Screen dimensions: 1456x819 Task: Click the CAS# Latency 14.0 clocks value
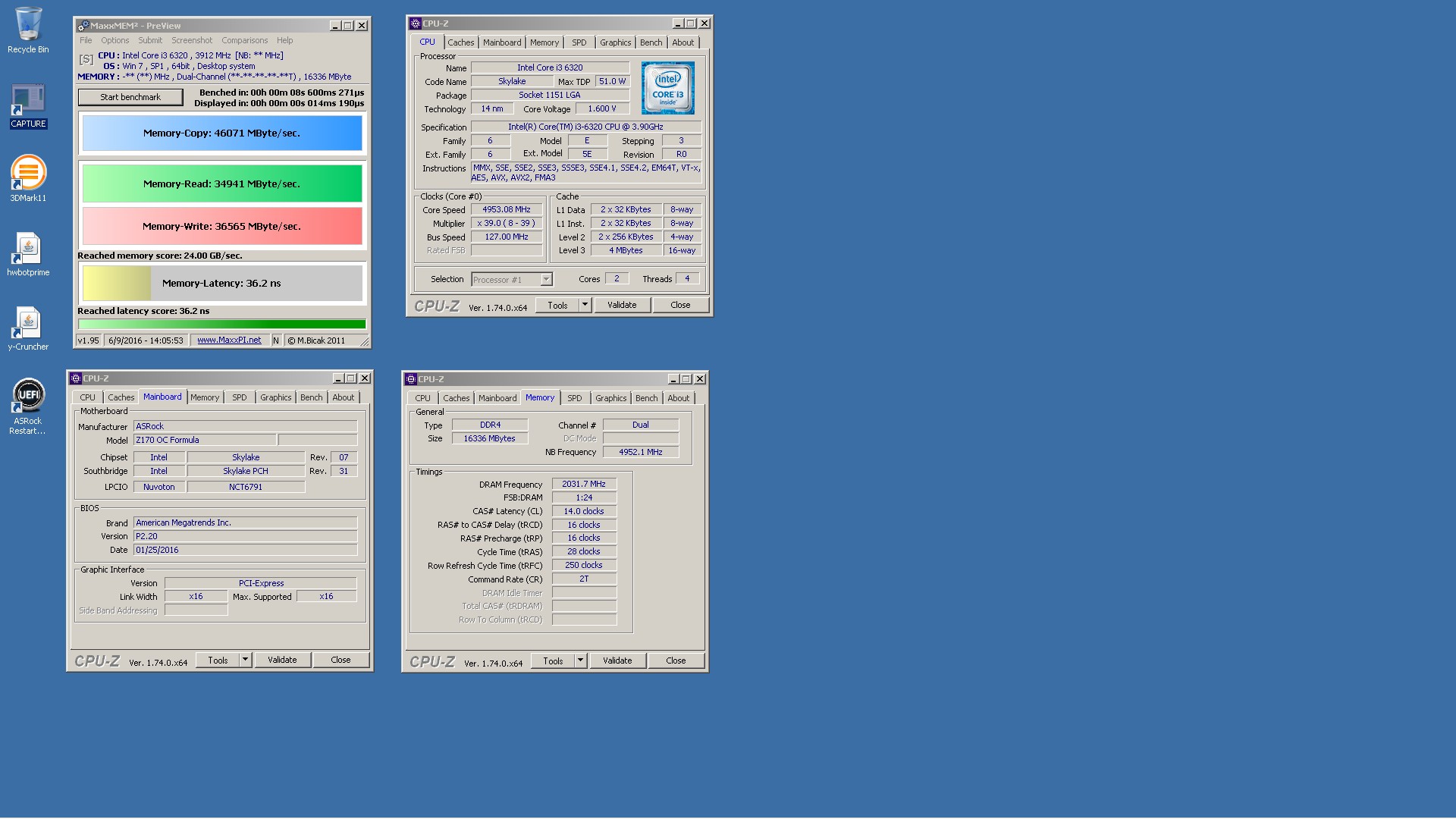click(x=584, y=511)
